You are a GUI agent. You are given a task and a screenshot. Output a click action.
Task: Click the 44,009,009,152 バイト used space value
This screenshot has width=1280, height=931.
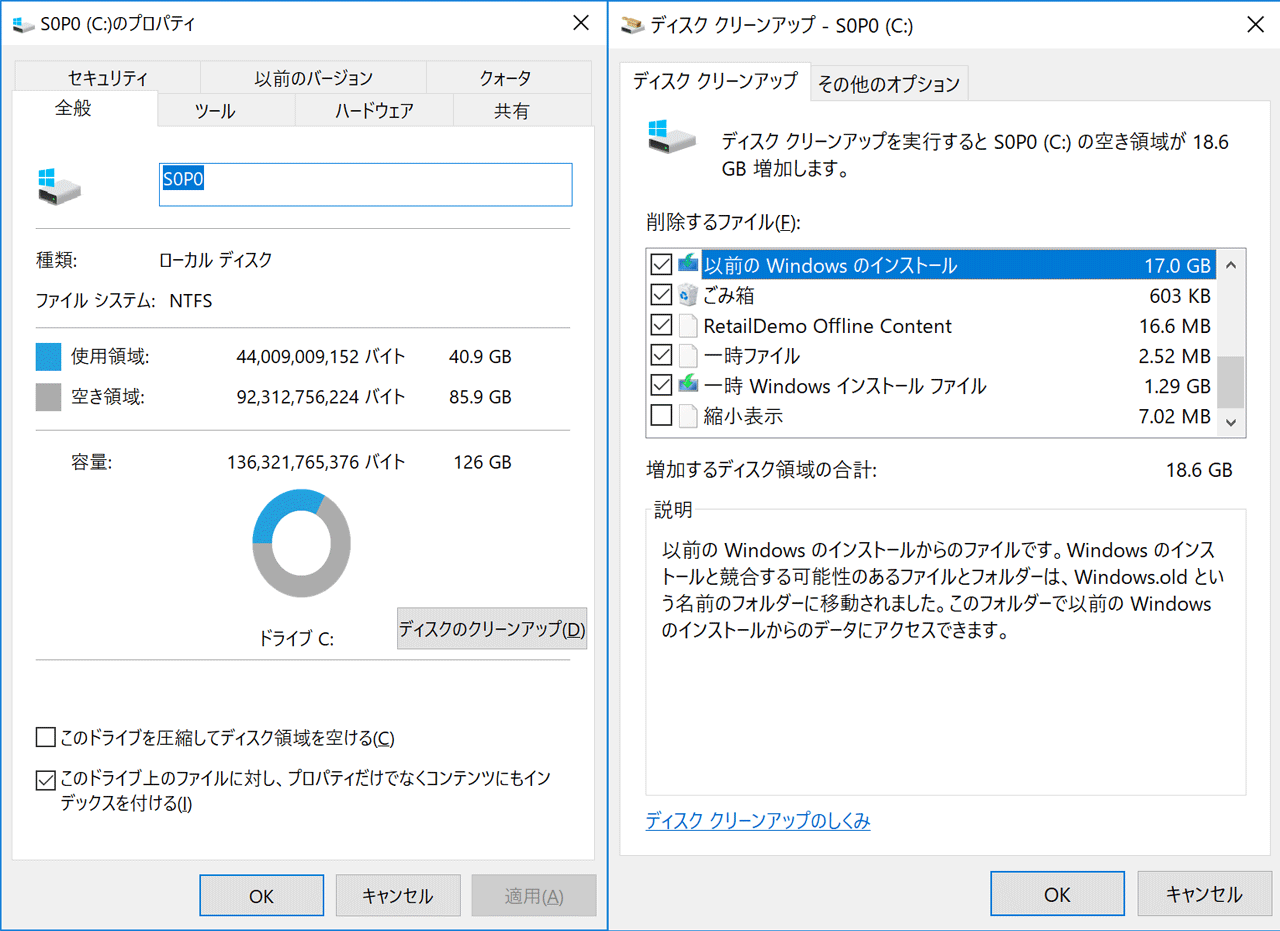[321, 357]
